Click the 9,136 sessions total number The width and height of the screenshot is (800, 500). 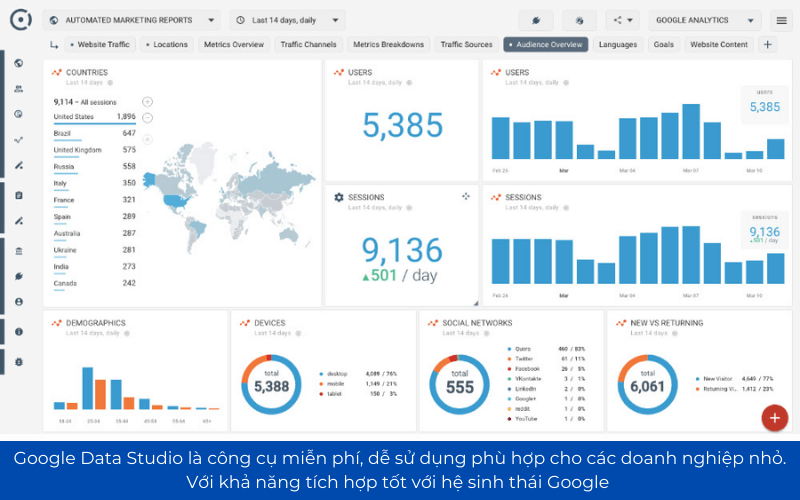click(x=402, y=250)
